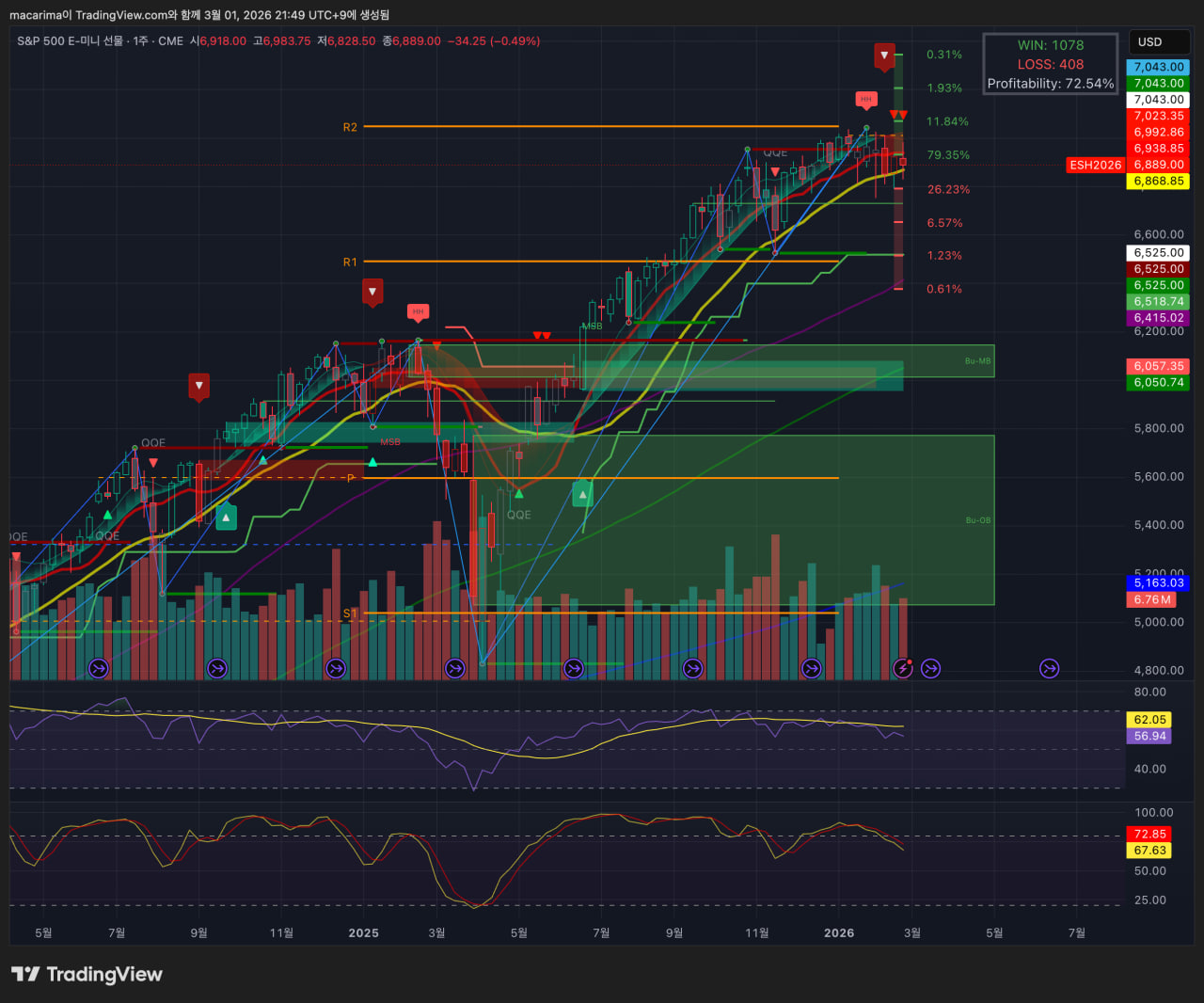The width and height of the screenshot is (1204, 1003).
Task: Select the R1 pivot level label
Action: point(350,263)
